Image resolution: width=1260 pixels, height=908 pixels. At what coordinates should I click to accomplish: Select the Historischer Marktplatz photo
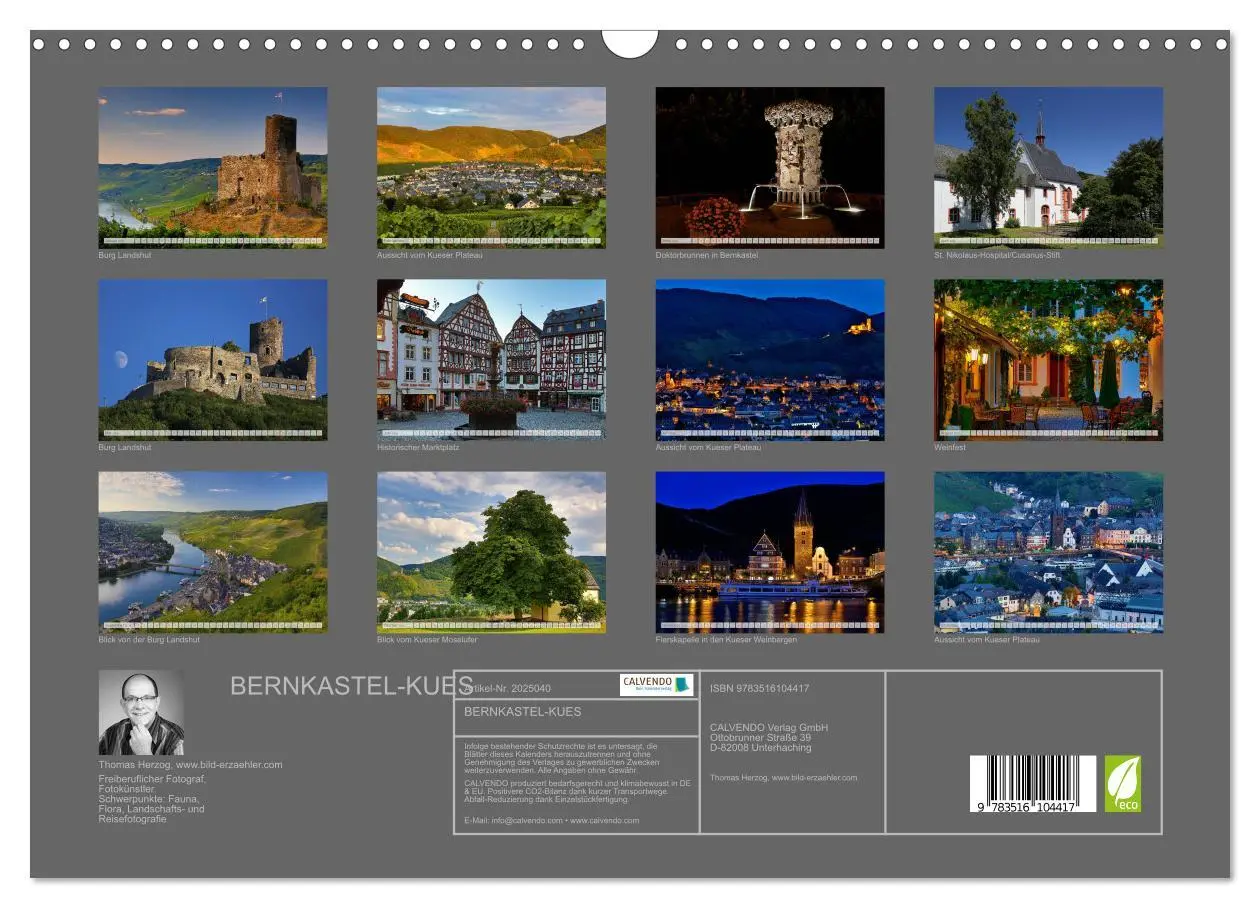coord(491,359)
